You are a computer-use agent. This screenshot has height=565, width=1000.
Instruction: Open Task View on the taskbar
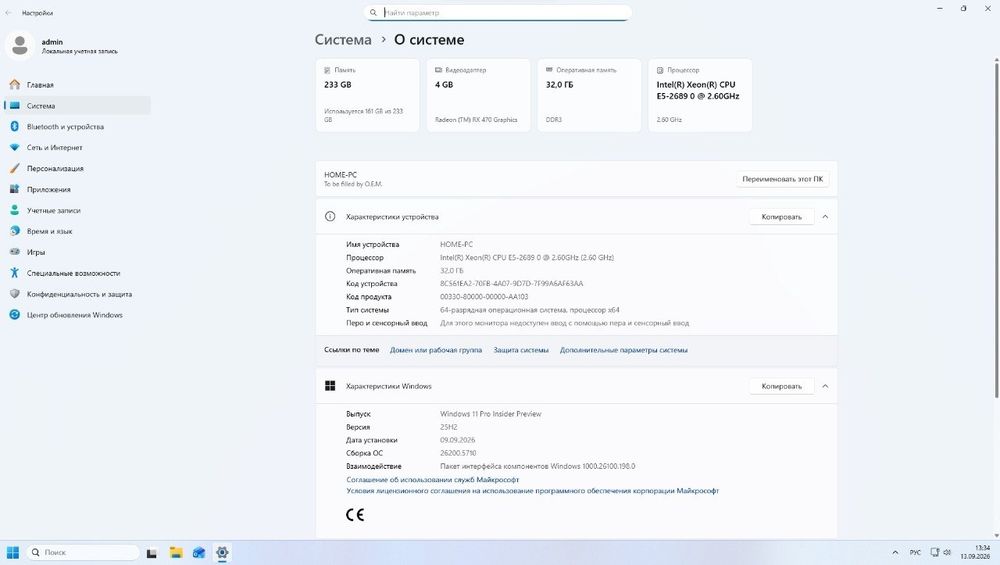pos(152,553)
